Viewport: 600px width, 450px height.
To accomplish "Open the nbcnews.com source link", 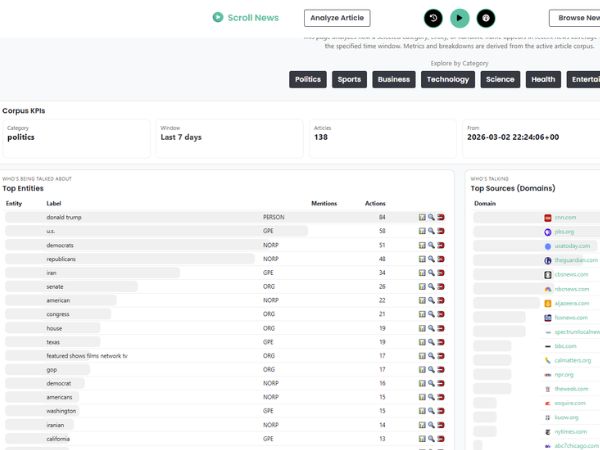I will (x=572, y=289).
